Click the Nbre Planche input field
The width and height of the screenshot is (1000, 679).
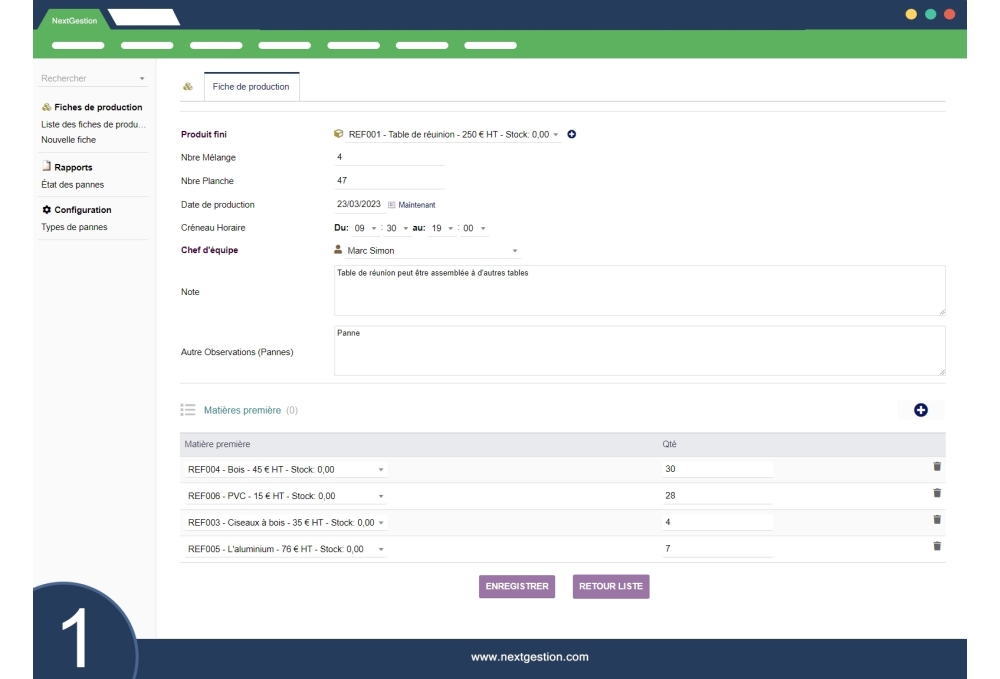(x=389, y=181)
